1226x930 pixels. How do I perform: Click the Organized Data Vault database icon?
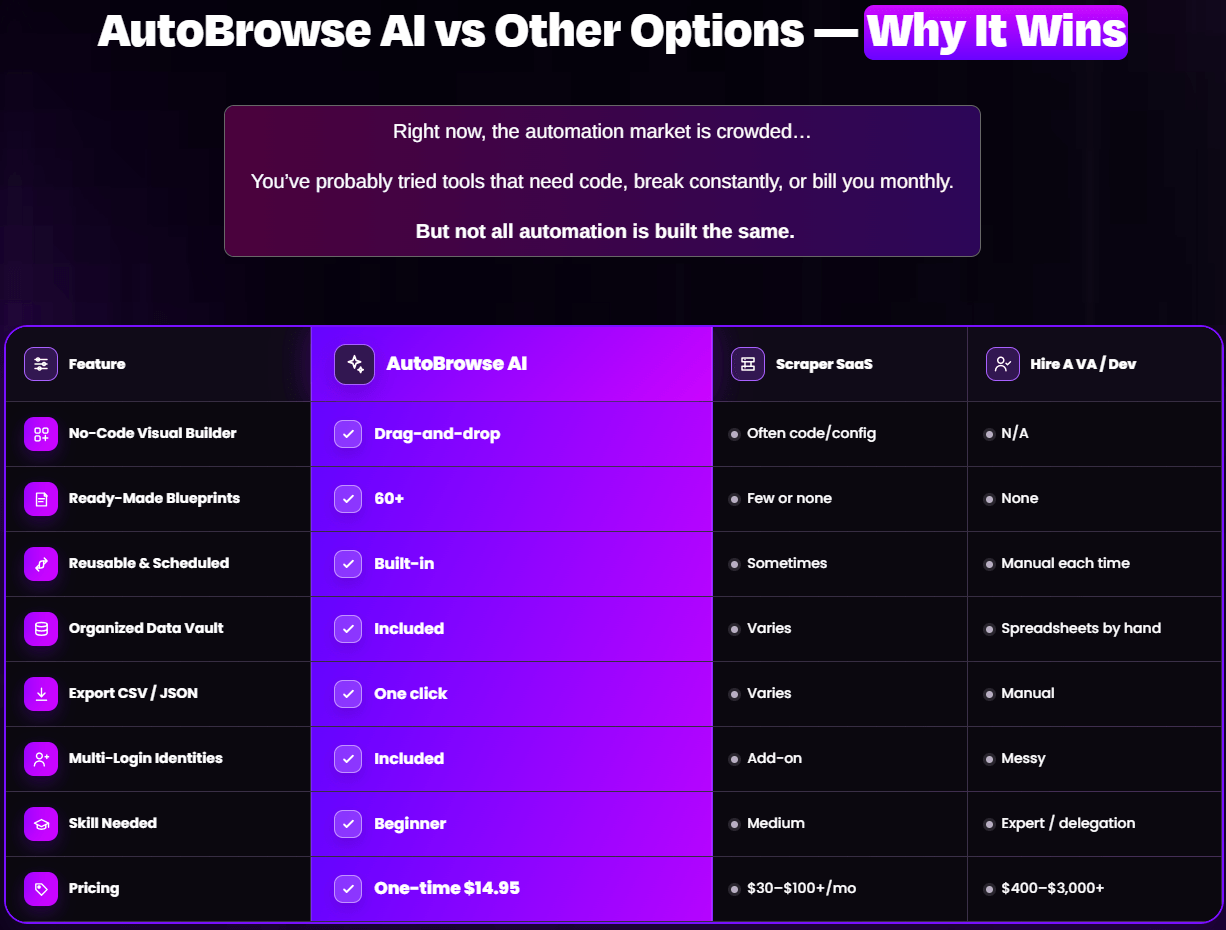[x=41, y=629]
